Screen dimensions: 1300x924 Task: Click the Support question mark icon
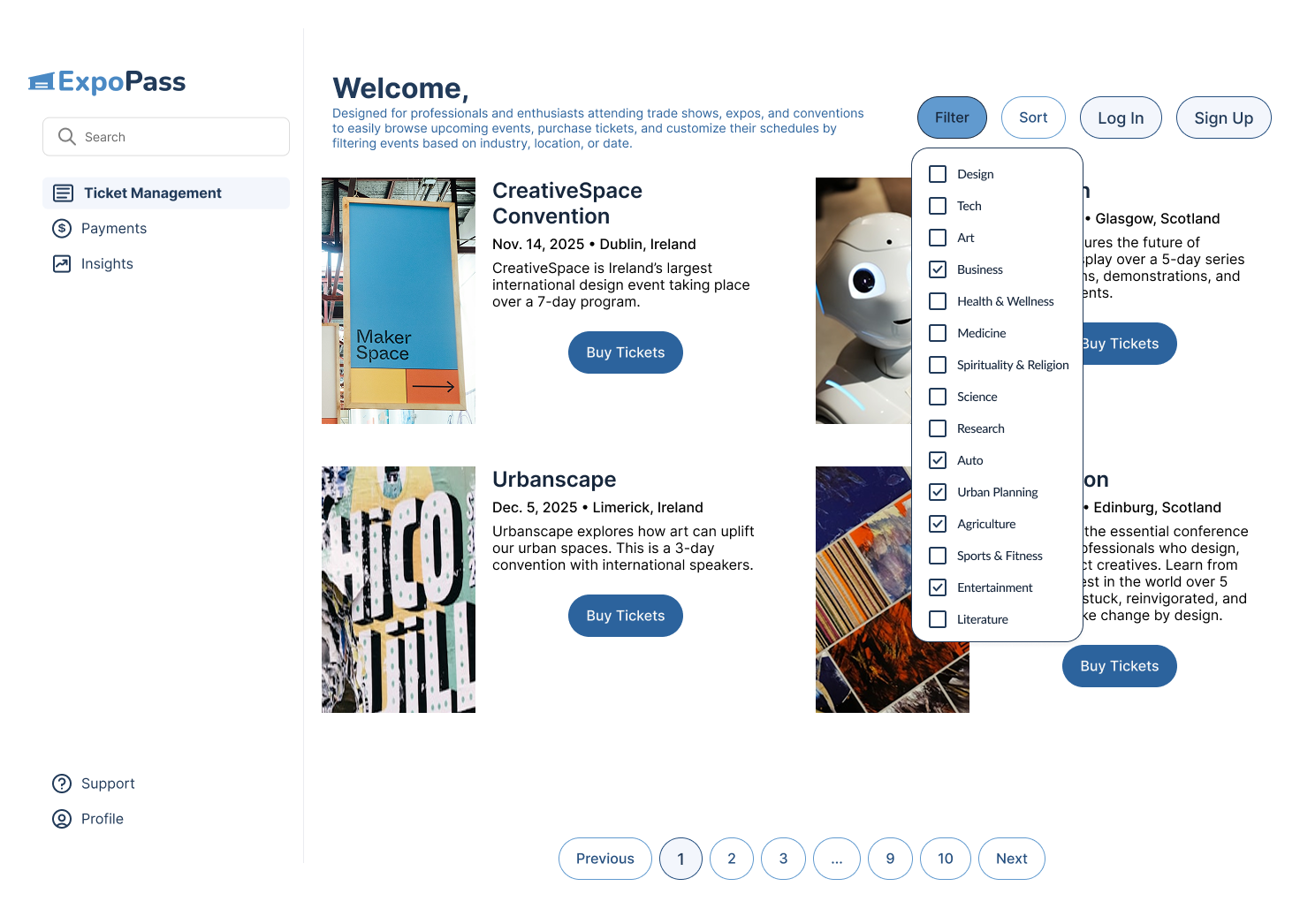tap(62, 784)
